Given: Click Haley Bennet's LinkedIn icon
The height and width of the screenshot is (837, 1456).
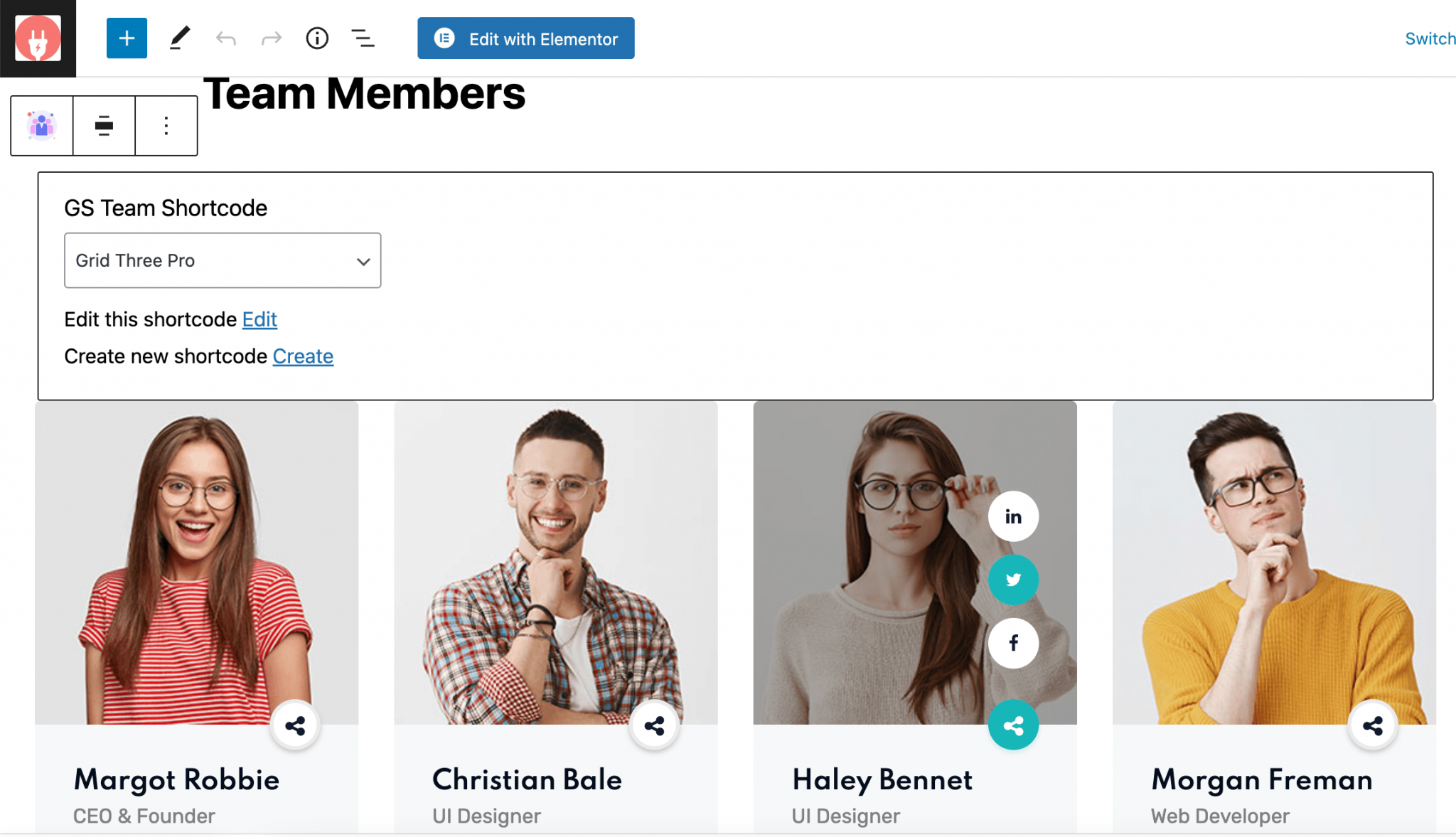Looking at the screenshot, I should click(x=1013, y=516).
